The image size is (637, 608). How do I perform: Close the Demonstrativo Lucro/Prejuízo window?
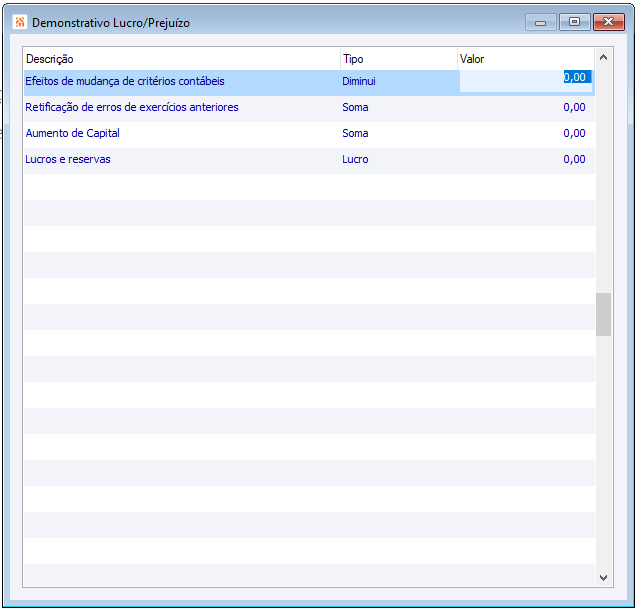pyautogui.click(x=608, y=22)
